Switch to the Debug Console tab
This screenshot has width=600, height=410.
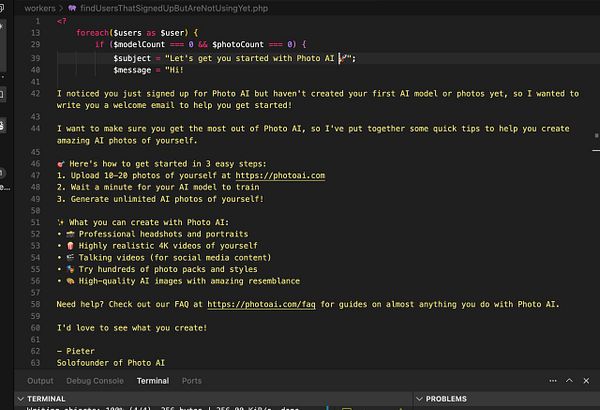pyautogui.click(x=95, y=381)
